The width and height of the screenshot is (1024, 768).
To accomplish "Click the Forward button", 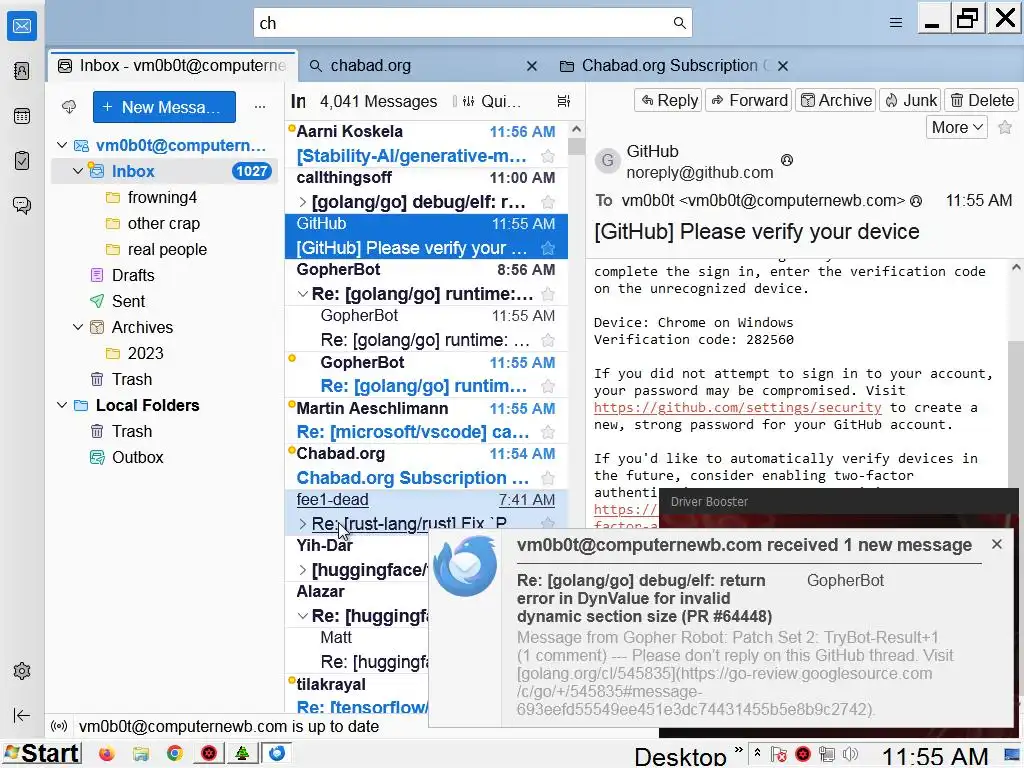I will point(749,101).
